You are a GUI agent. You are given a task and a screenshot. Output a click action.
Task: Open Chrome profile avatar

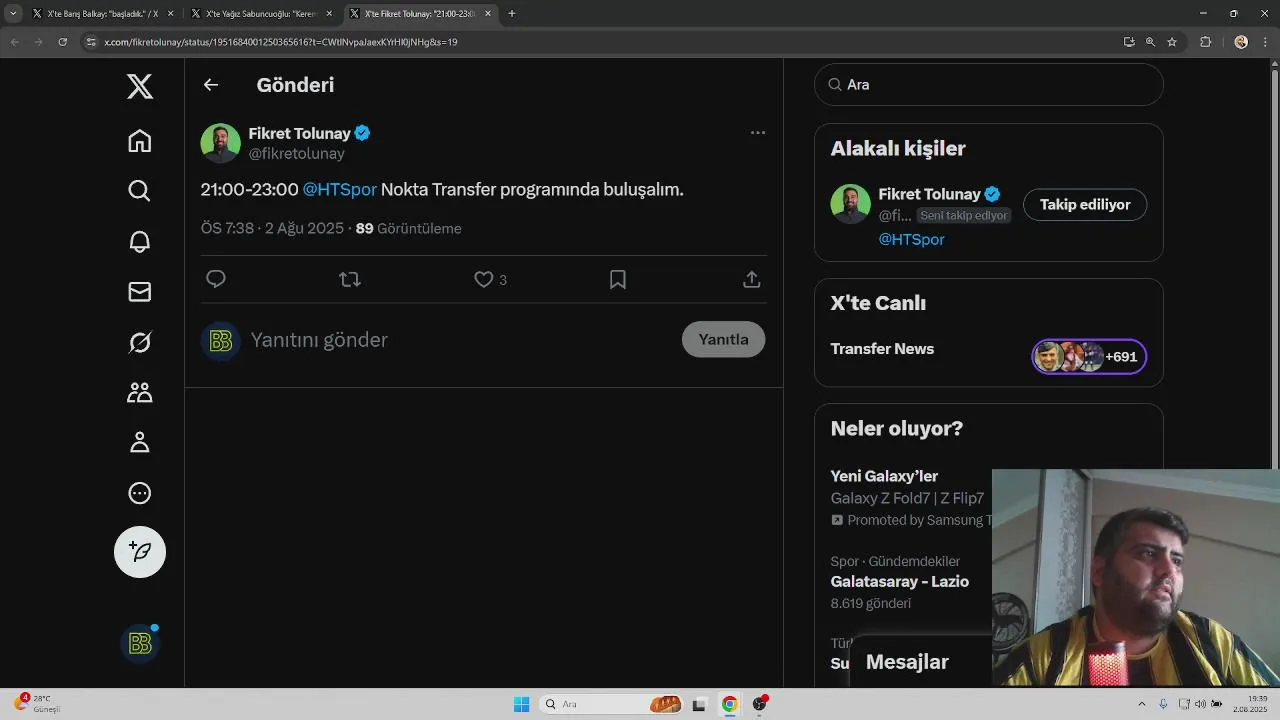(1241, 42)
